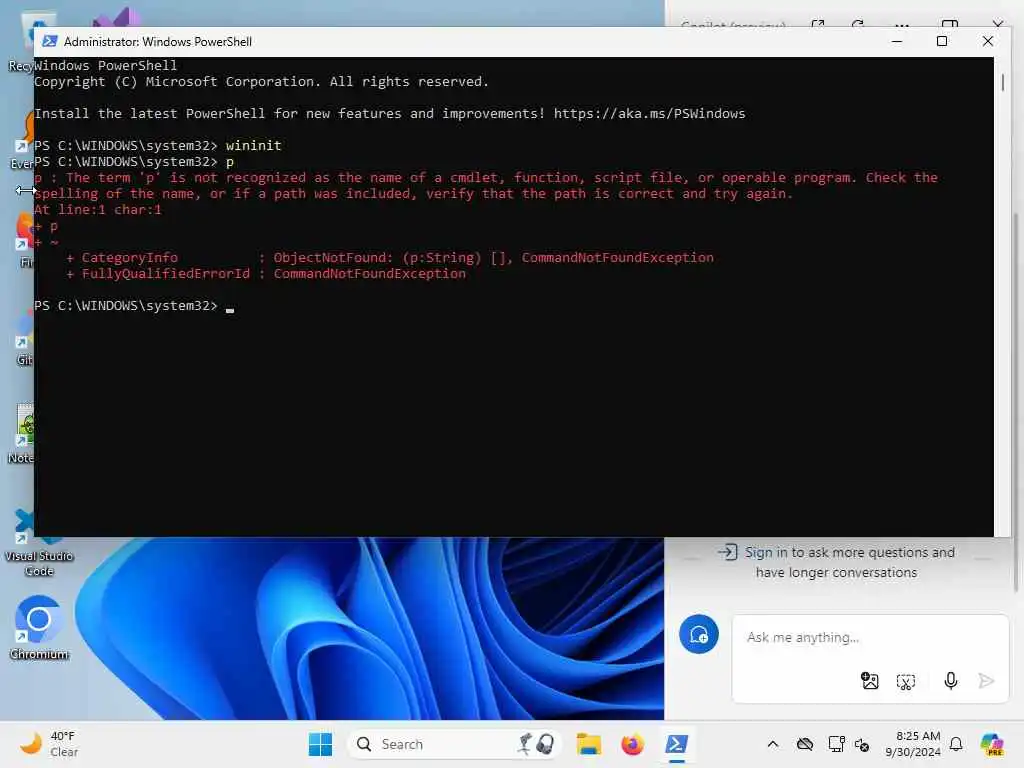The image size is (1024, 768).
Task: Open File Explorer from taskbar
Action: [588, 744]
